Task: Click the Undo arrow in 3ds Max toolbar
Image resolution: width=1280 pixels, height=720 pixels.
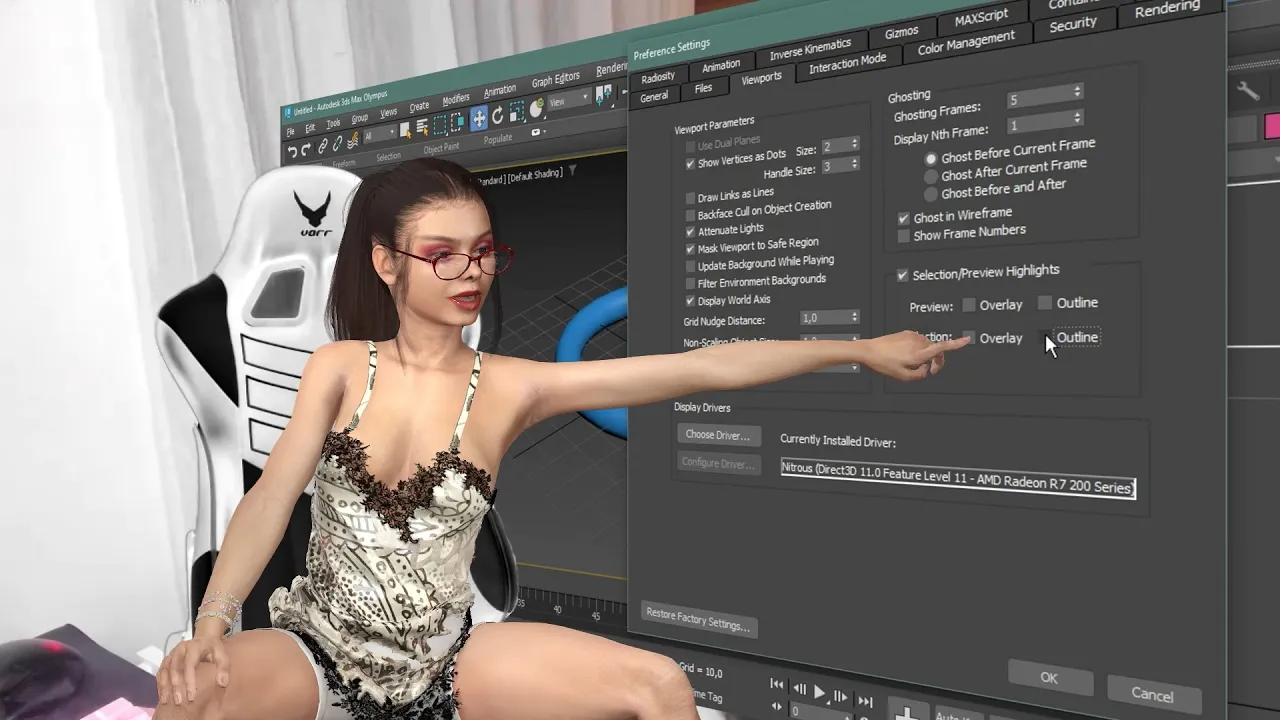Action: tap(293, 152)
